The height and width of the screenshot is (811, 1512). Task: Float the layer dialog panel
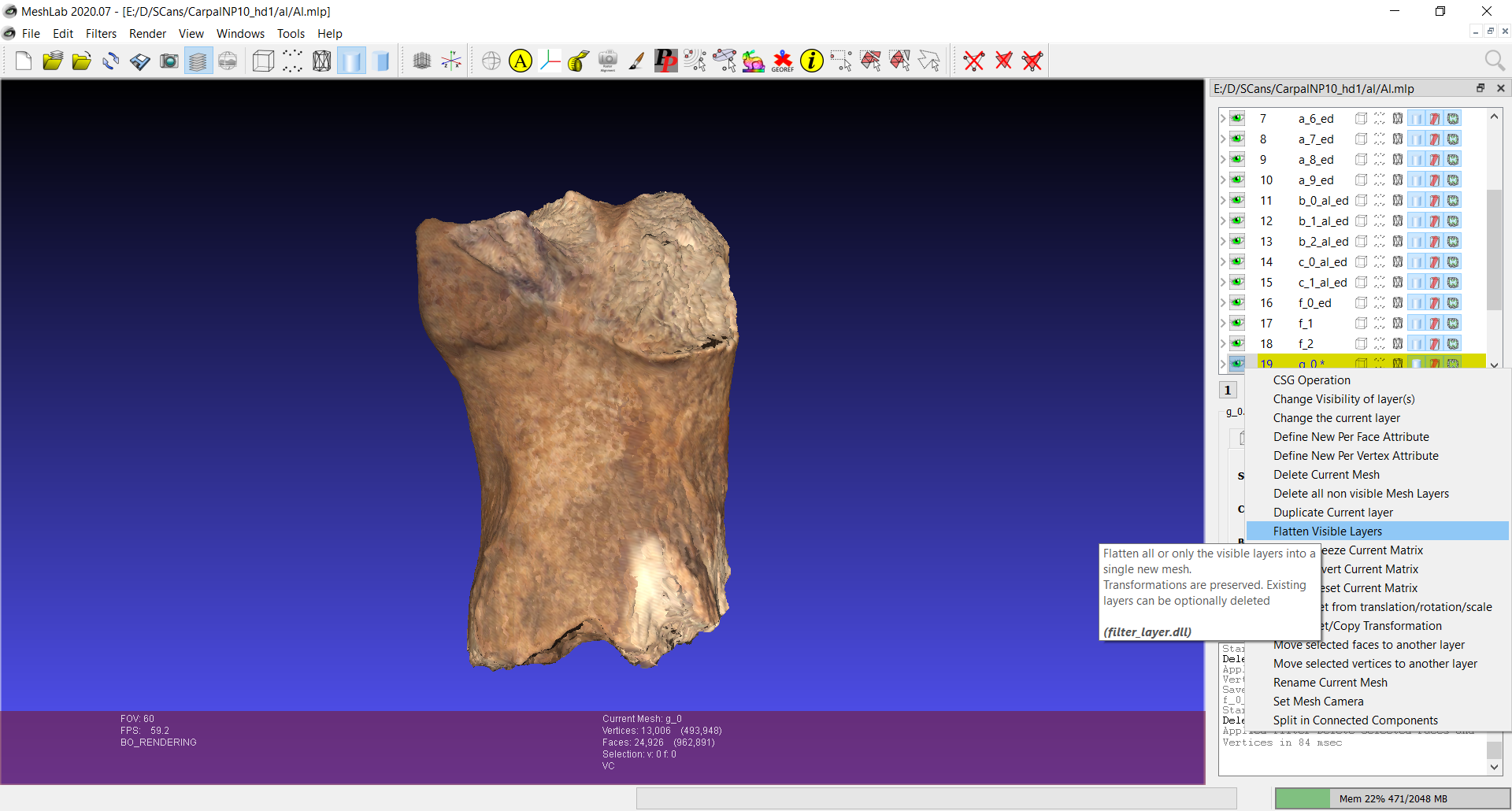[1480, 88]
